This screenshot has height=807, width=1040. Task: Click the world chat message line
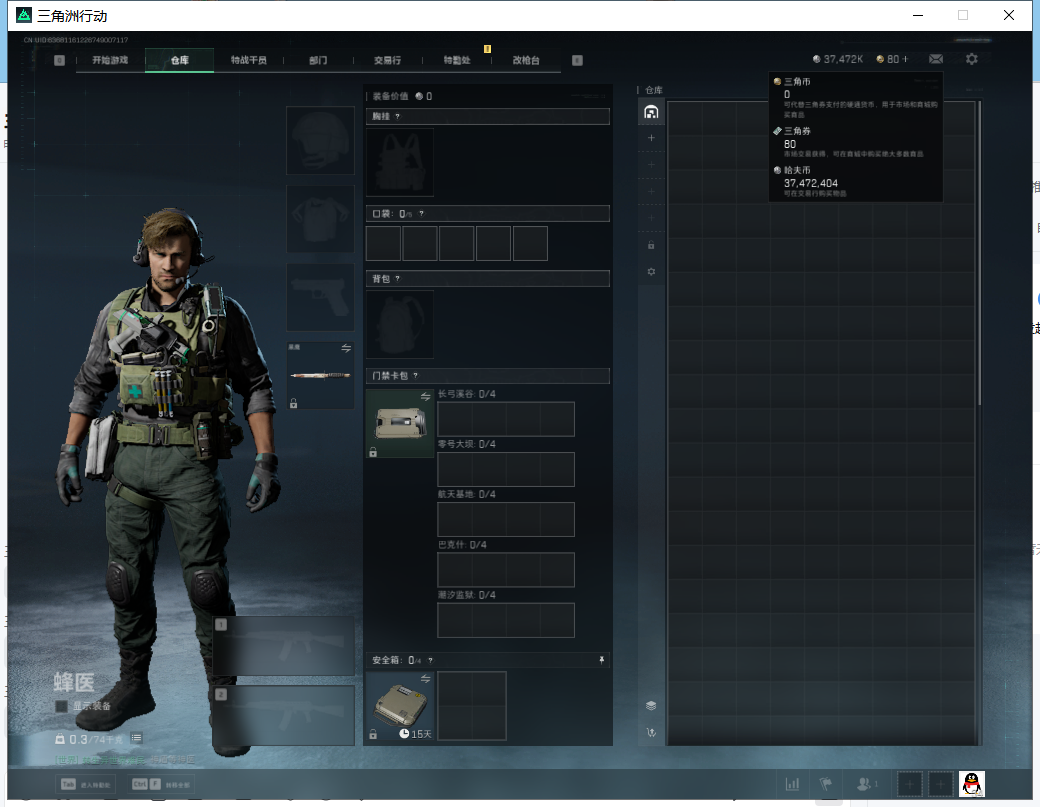[125, 760]
